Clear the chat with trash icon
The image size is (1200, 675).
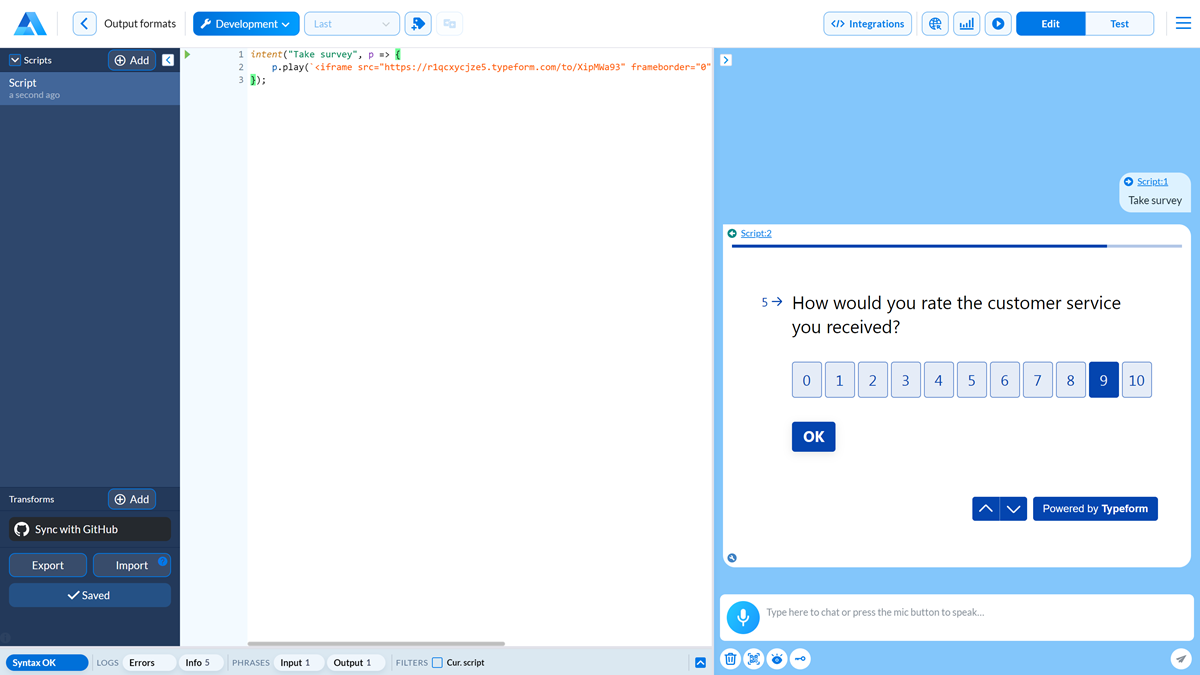pyautogui.click(x=731, y=659)
